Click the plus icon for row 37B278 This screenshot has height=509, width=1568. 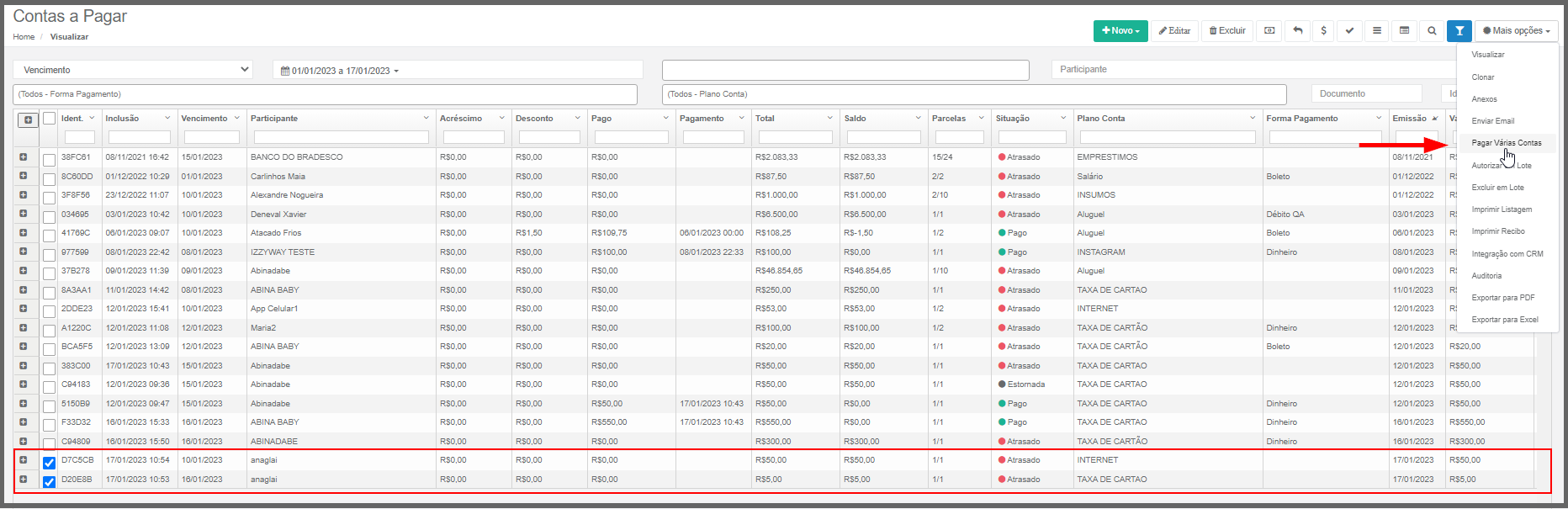[x=24, y=271]
